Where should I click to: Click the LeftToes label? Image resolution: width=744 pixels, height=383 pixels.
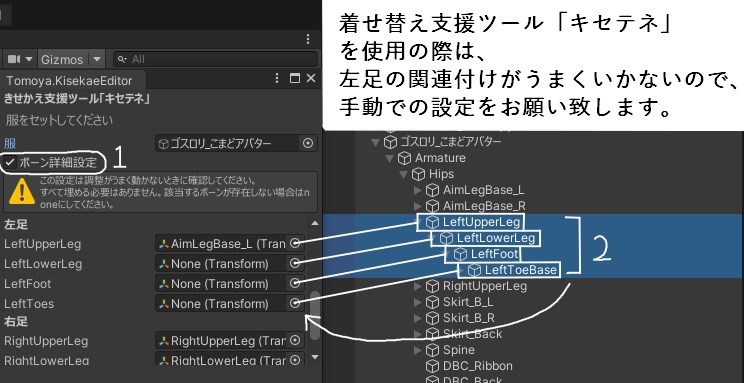(28, 303)
